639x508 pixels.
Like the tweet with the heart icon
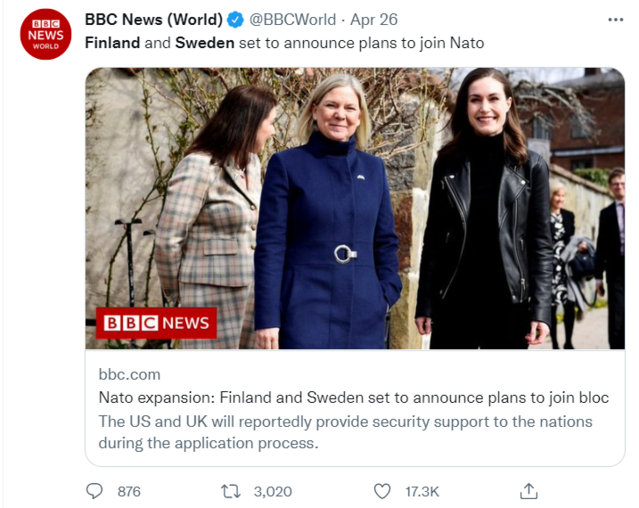pos(381,491)
